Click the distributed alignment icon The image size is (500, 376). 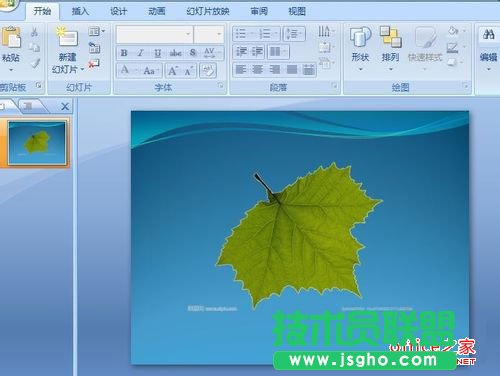coord(309,70)
